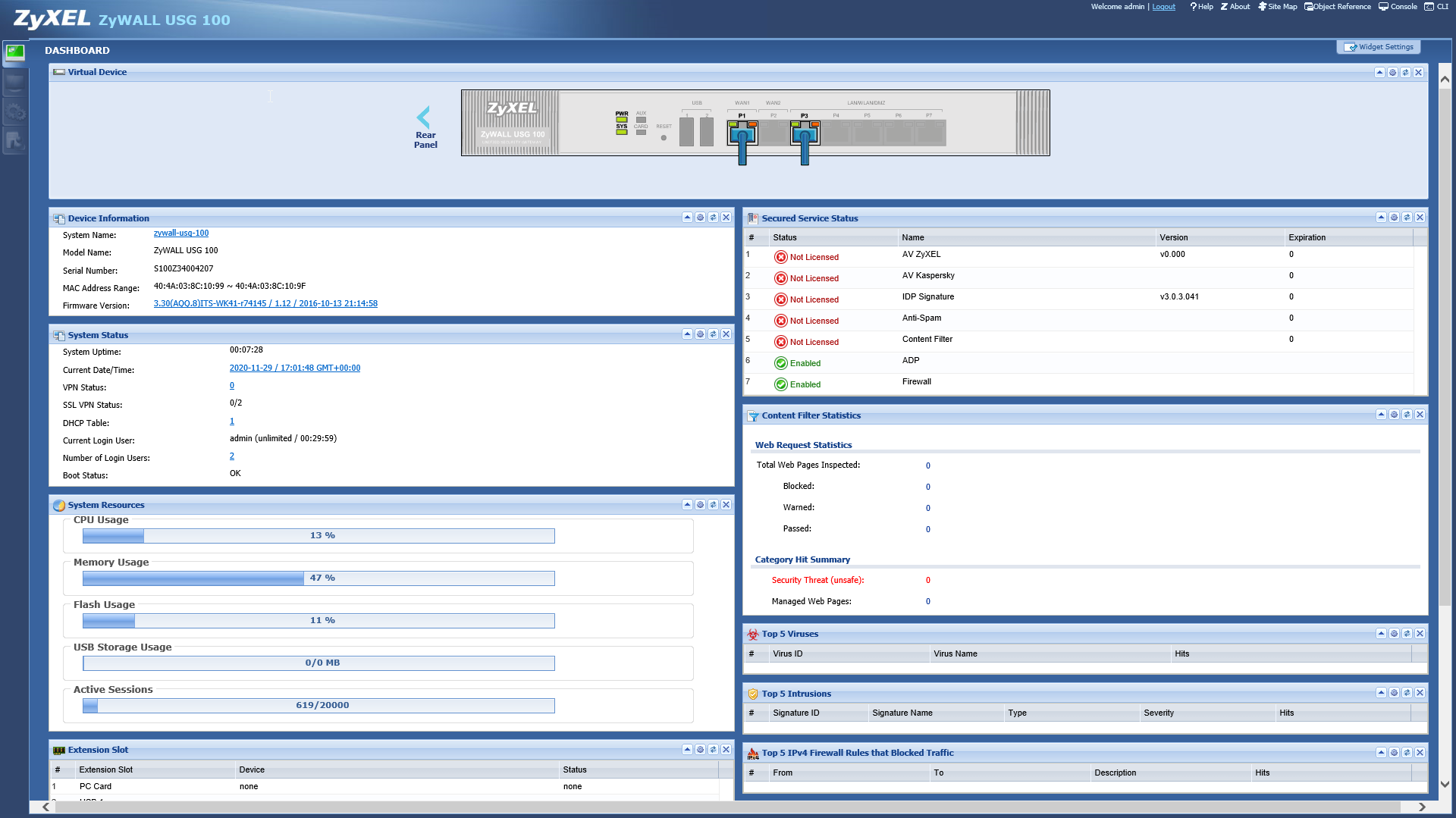This screenshot has height=818, width=1456.
Task: Open the firmware version link
Action: click(x=265, y=304)
